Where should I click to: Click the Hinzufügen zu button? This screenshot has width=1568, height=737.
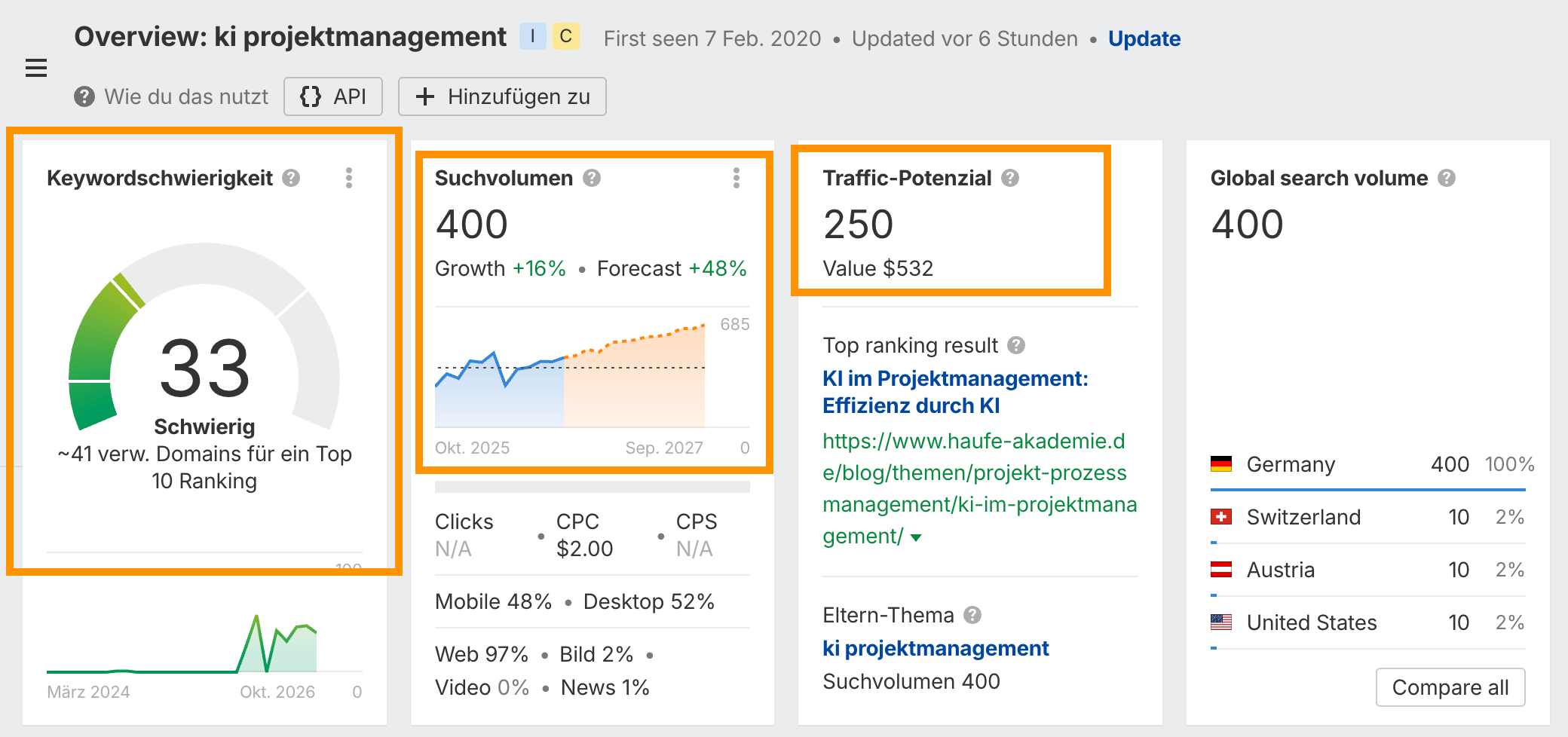pyautogui.click(x=502, y=96)
